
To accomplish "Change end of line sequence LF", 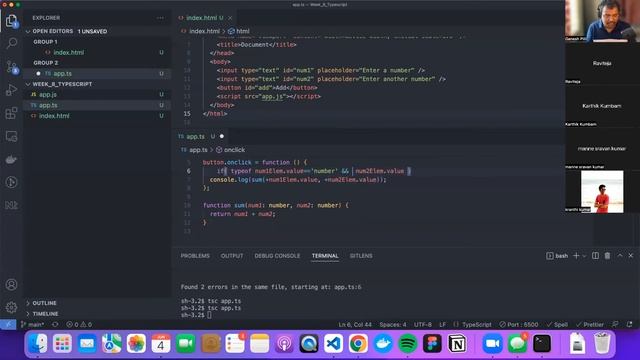I will click(x=442, y=324).
